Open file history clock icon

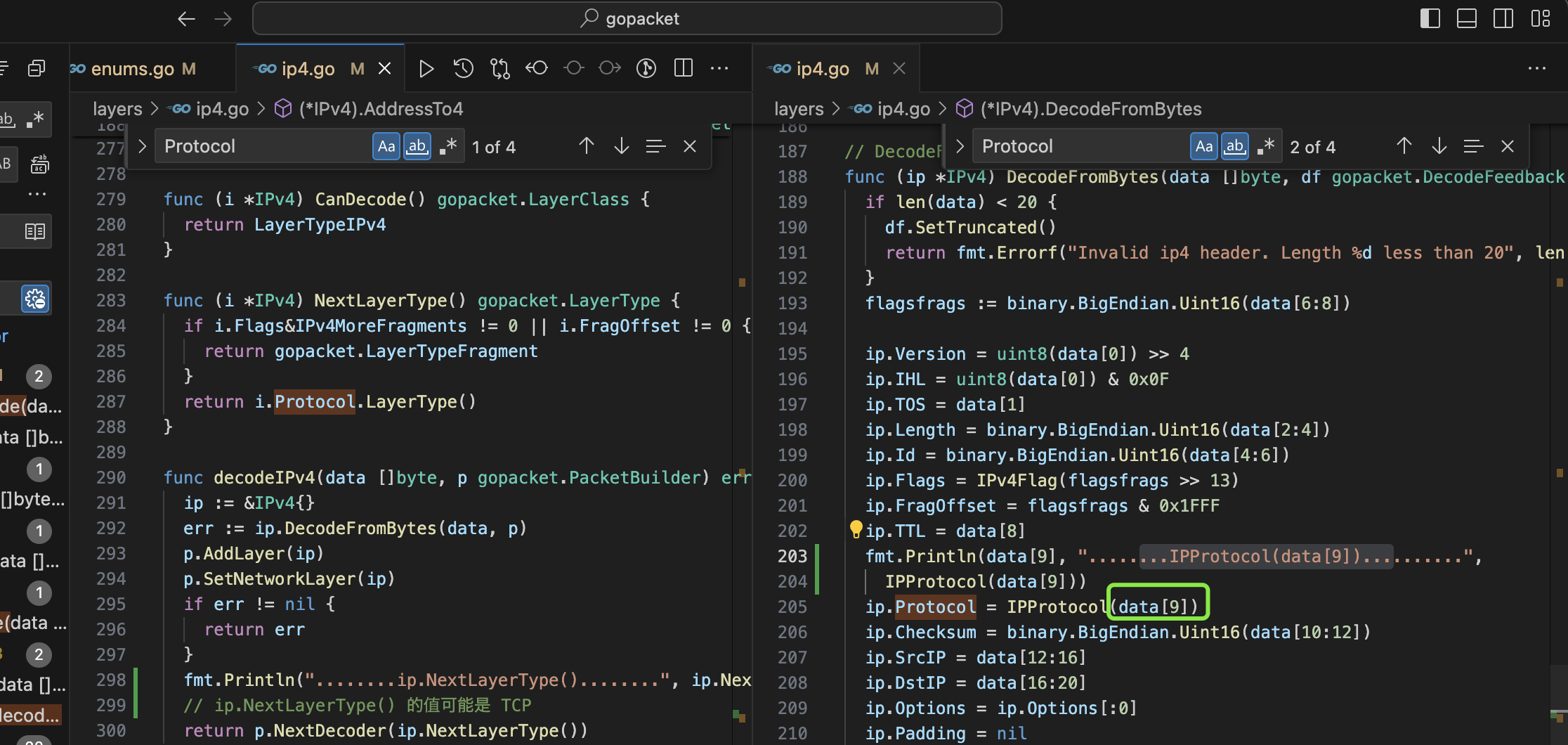(463, 68)
